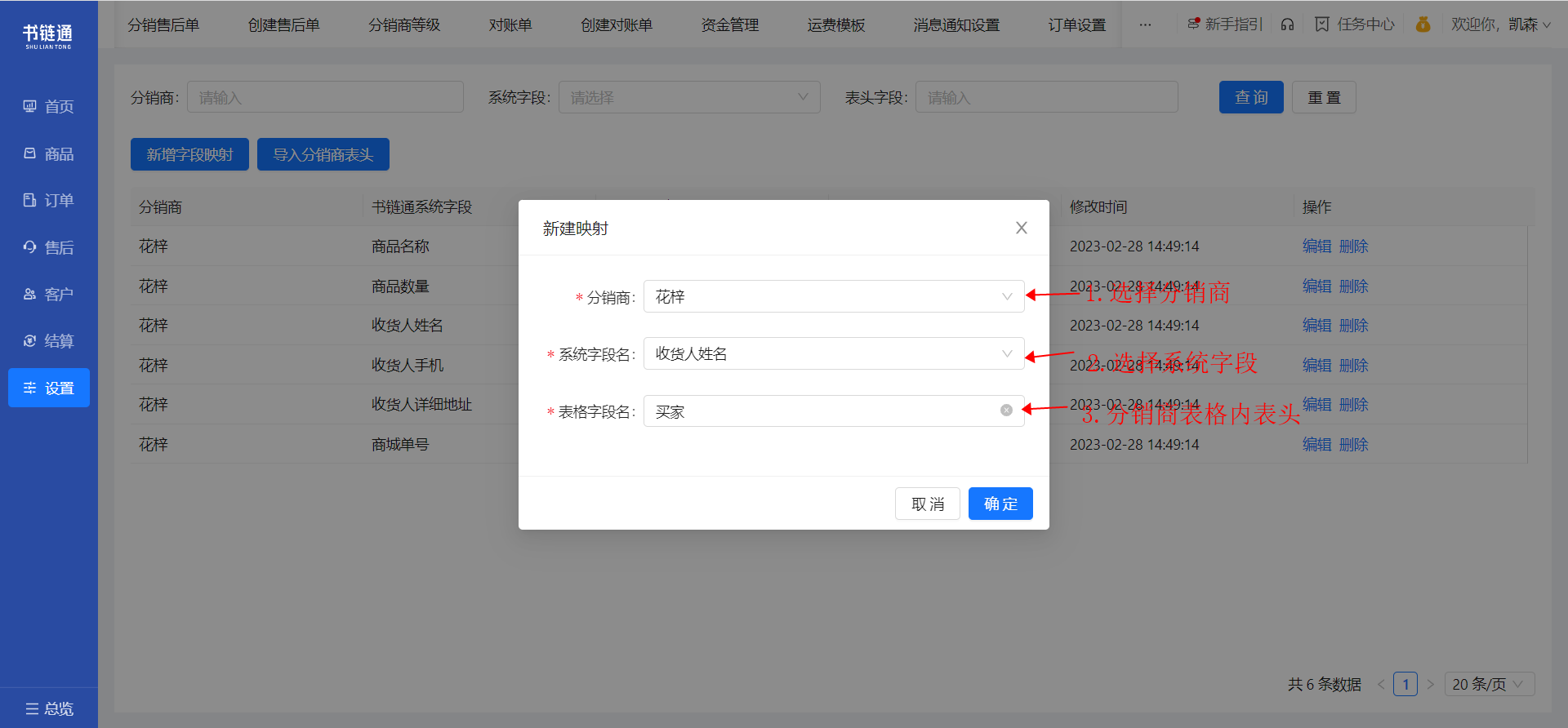Open the 首页 sidebar item
This screenshot has height=728, width=1568.
pos(49,107)
